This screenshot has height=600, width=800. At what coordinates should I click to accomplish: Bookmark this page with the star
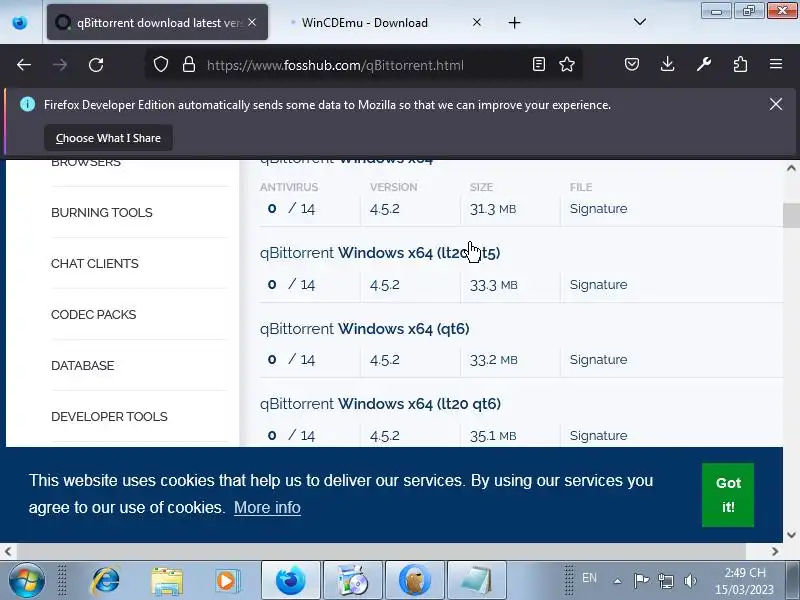click(567, 64)
